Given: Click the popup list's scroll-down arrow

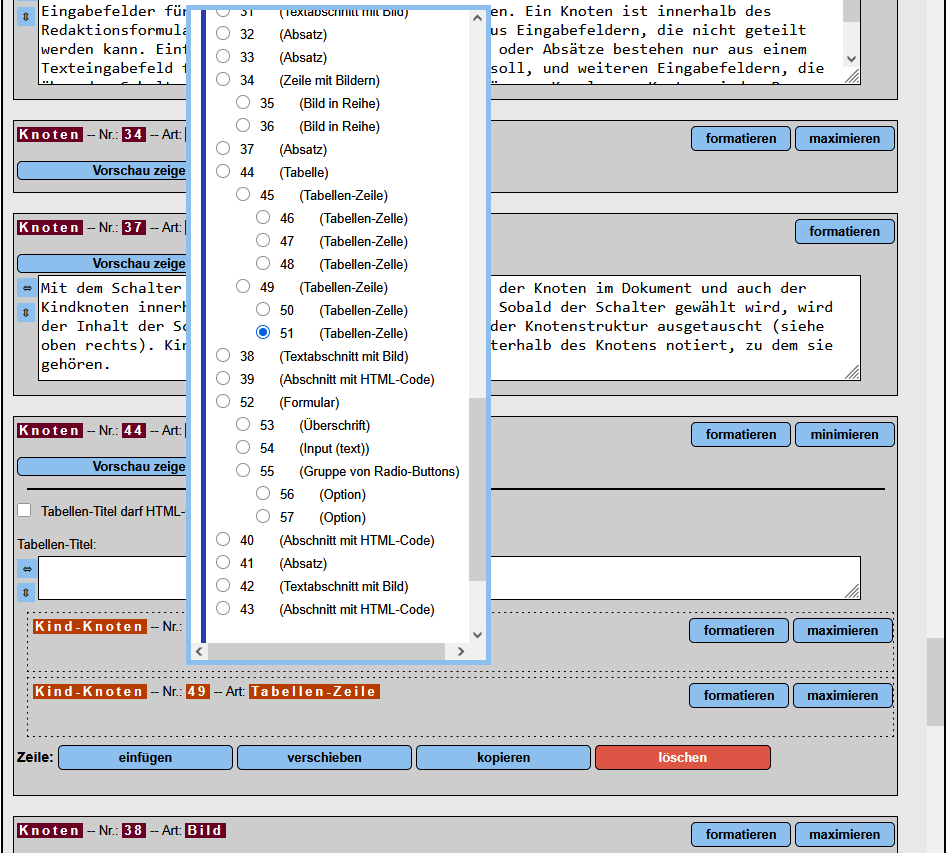Looking at the screenshot, I should [477, 634].
